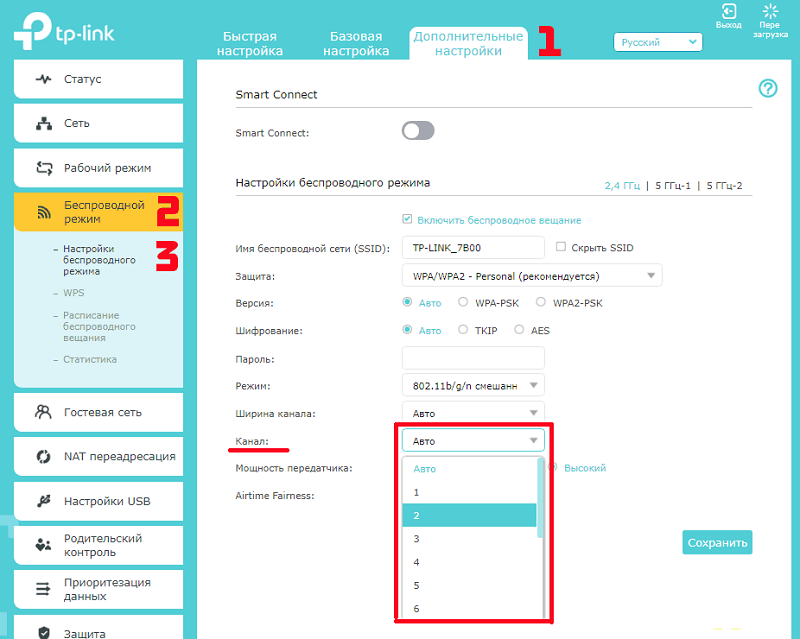Viewport: 800px width, 639px height.
Task: Open help via question mark icon
Action: point(767,89)
